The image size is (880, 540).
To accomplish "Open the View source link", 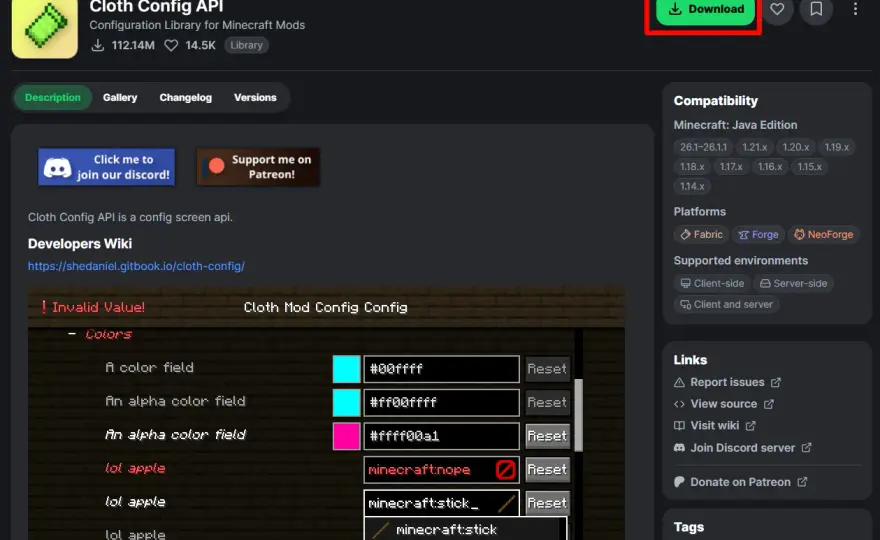I will 723,404.
